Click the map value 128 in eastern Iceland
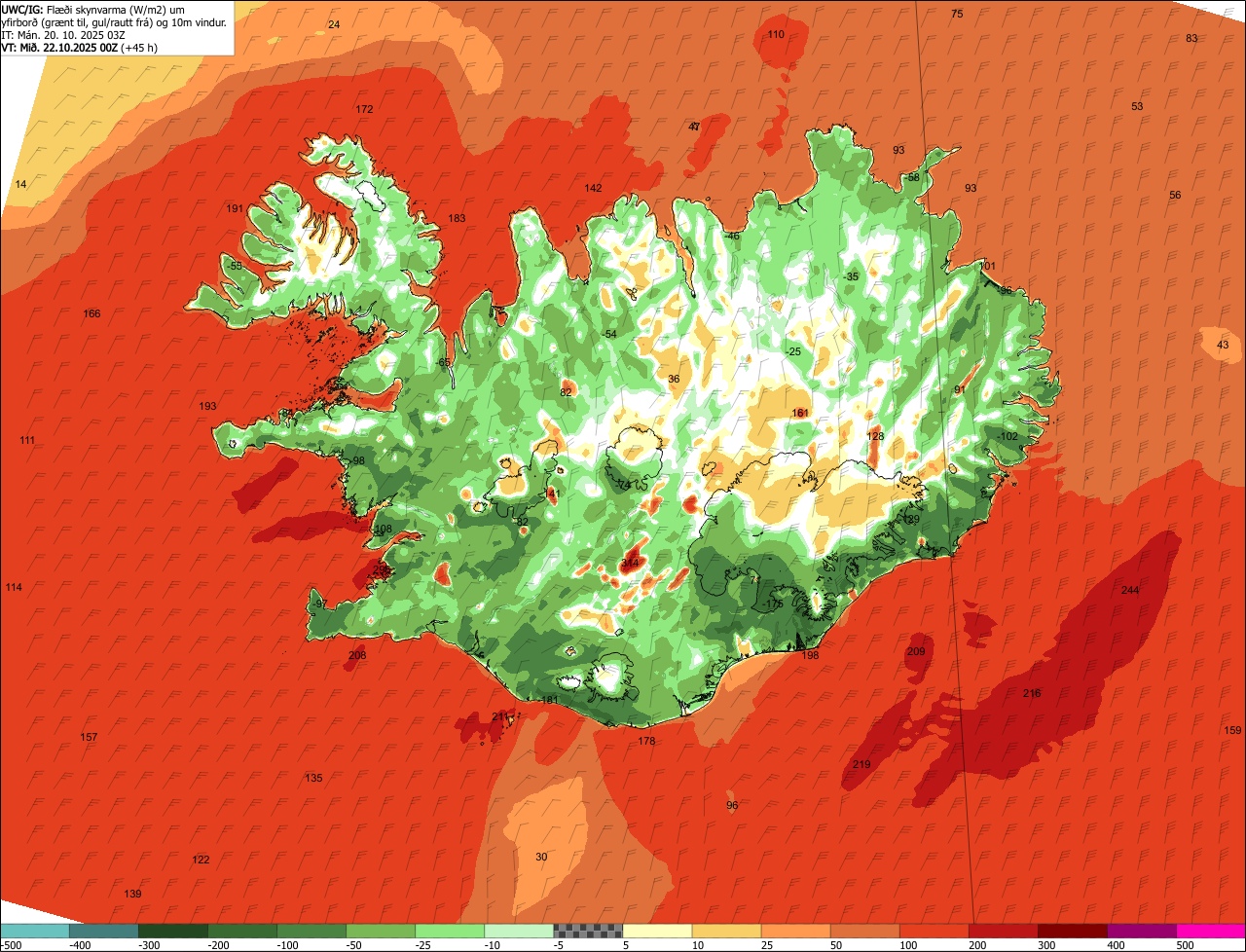 (x=875, y=436)
